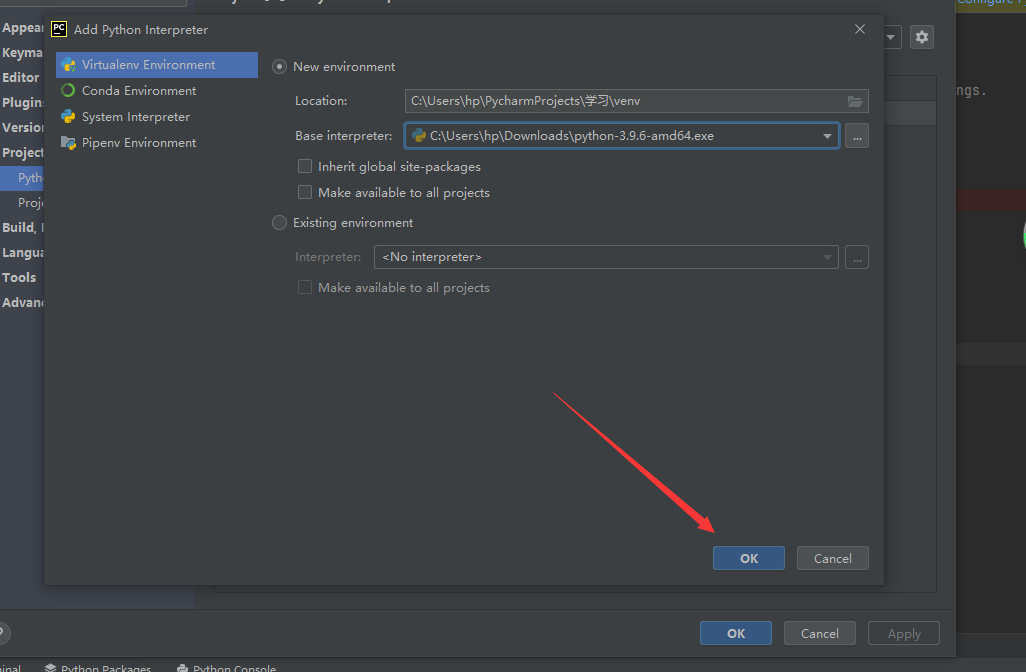Click the Python Packages stack icon

(50, 668)
